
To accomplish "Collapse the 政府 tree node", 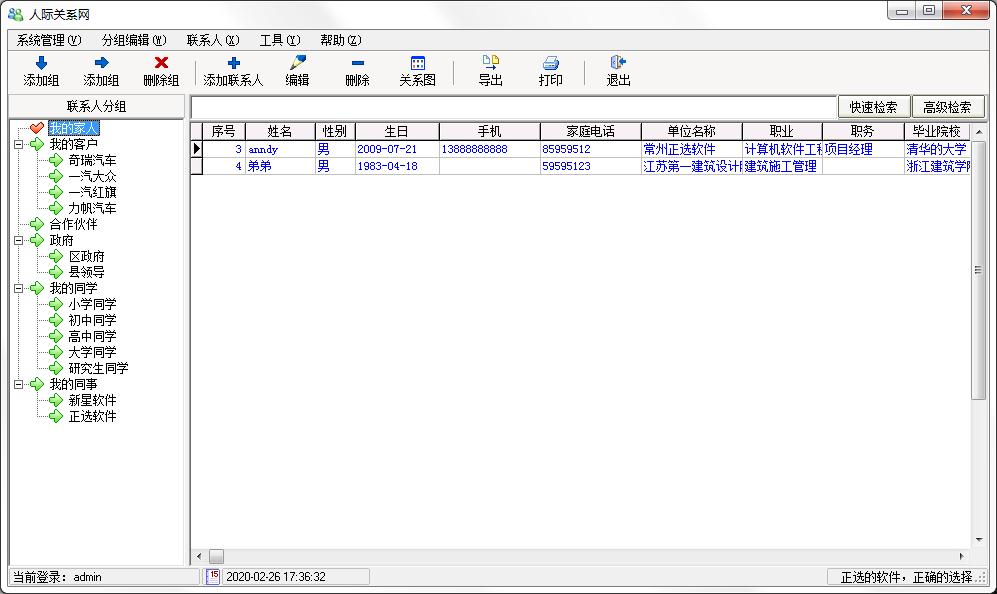I will (x=18, y=240).
